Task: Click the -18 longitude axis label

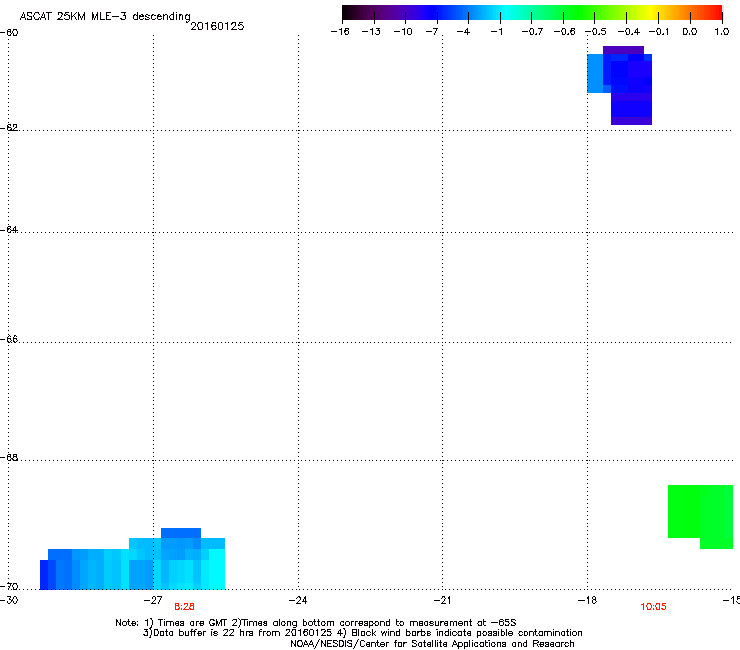Action: coord(587,600)
